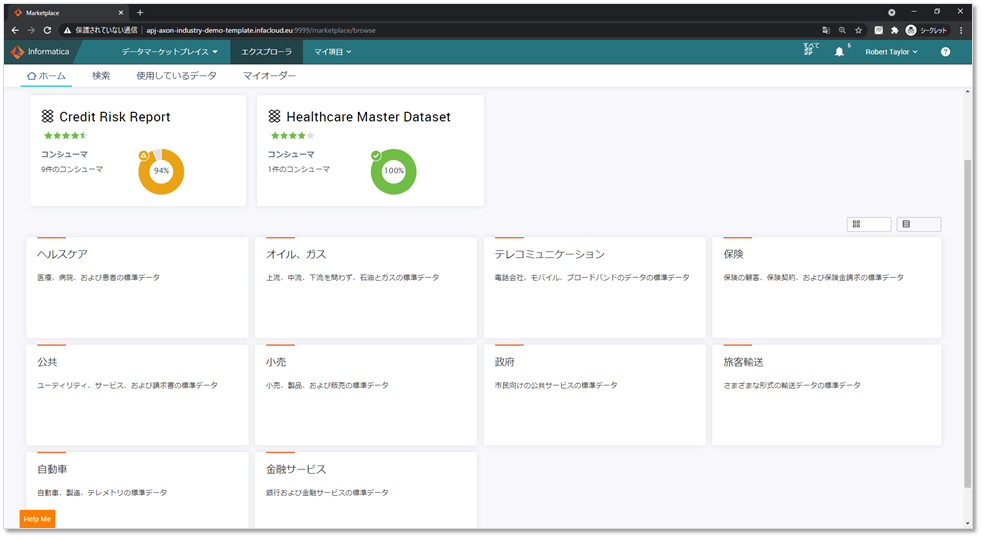The height and width of the screenshot is (538, 982).
Task: Open the notifications bell icon
Action: coord(839,52)
